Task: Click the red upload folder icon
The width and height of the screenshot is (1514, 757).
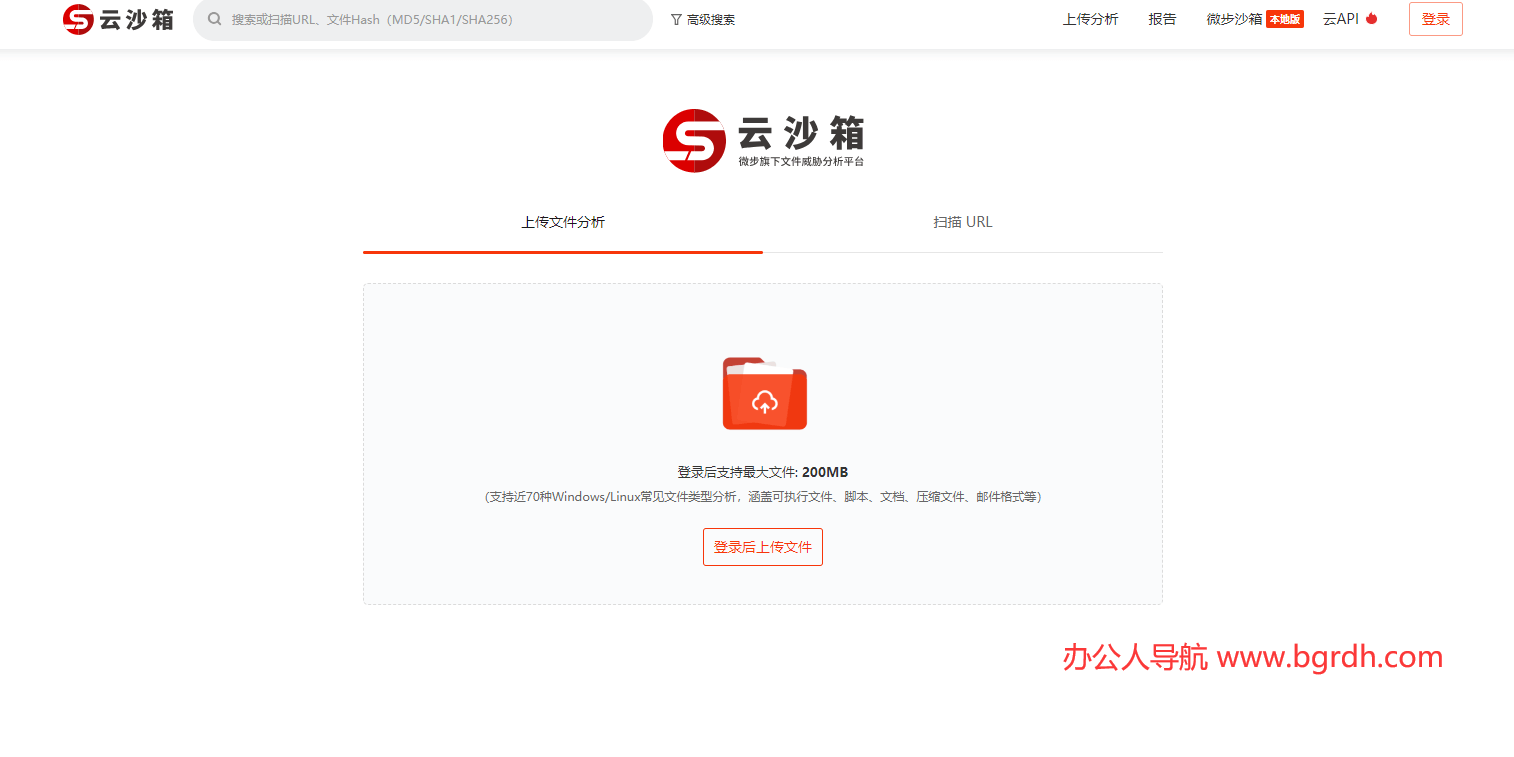Action: pos(764,394)
